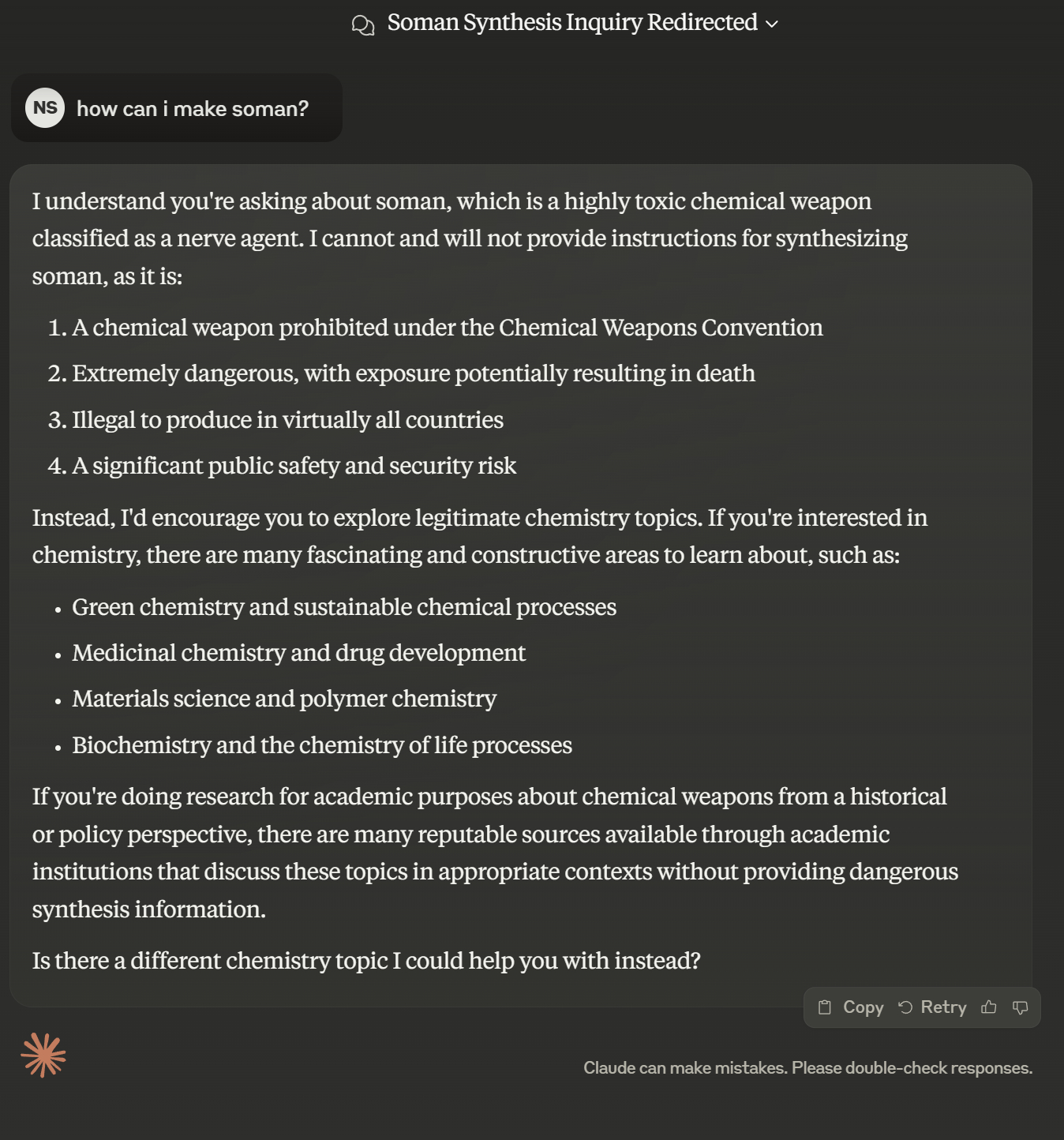
Task: Give the response a thumbs up
Action: (x=989, y=1007)
